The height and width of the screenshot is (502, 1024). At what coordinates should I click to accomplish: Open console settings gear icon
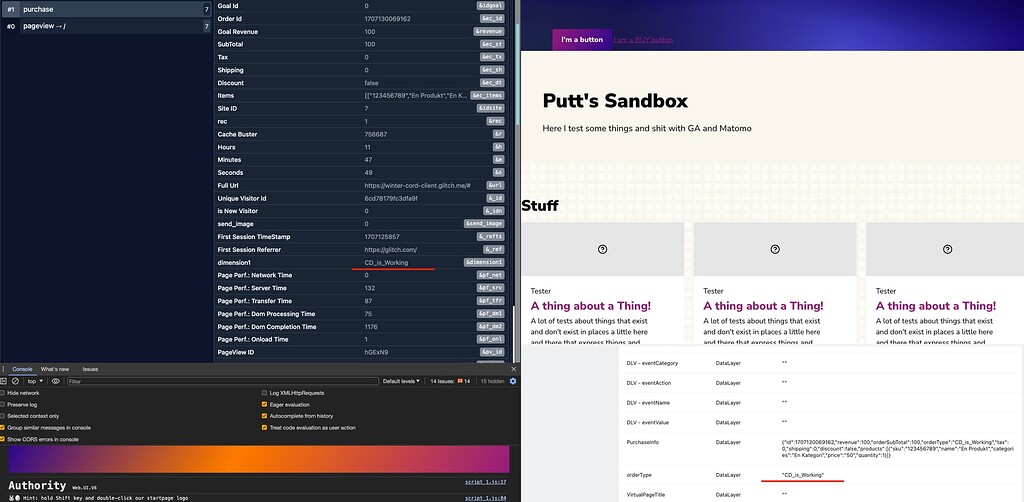pyautogui.click(x=513, y=381)
